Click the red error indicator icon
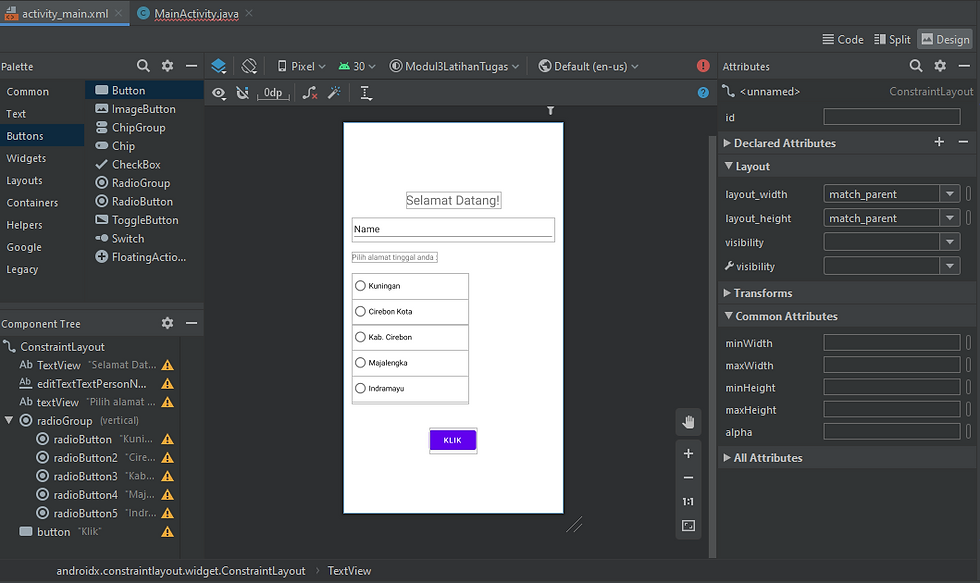Image resolution: width=980 pixels, height=583 pixels. [x=703, y=66]
